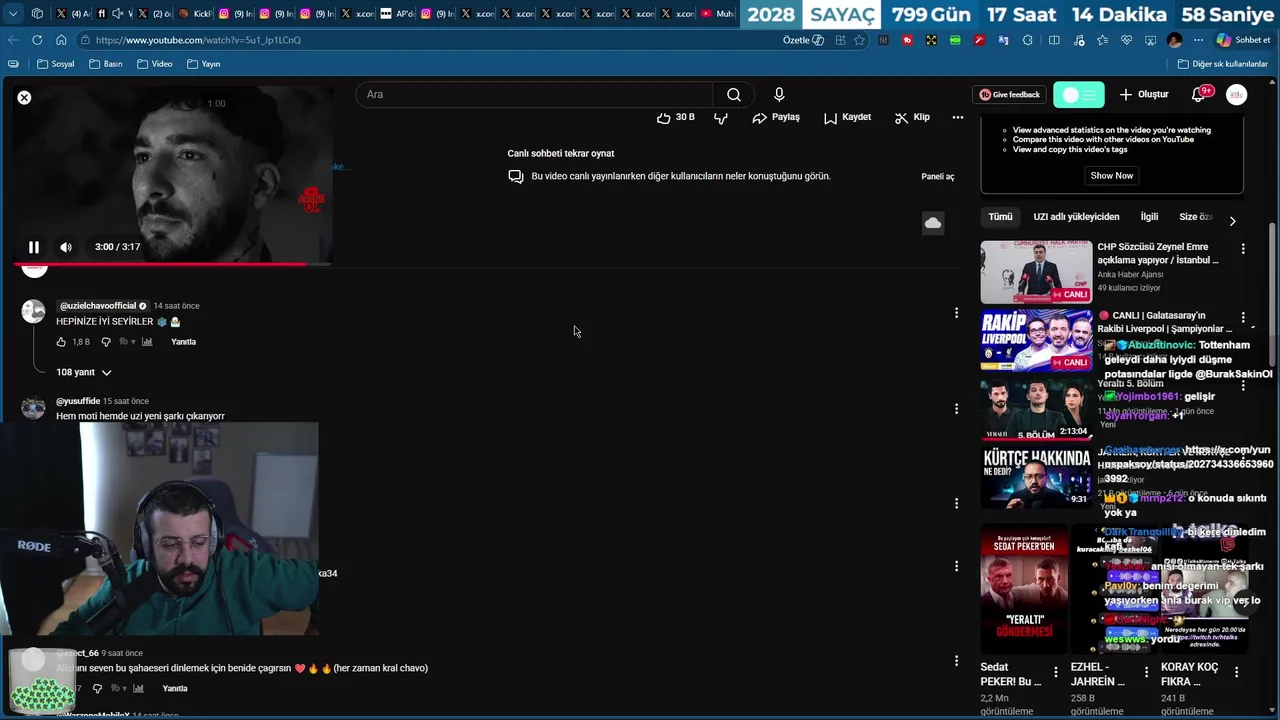Reply via Yanıtla on uzielchavoofficial comment
Image resolution: width=1280 pixels, height=720 pixels.
coord(184,342)
